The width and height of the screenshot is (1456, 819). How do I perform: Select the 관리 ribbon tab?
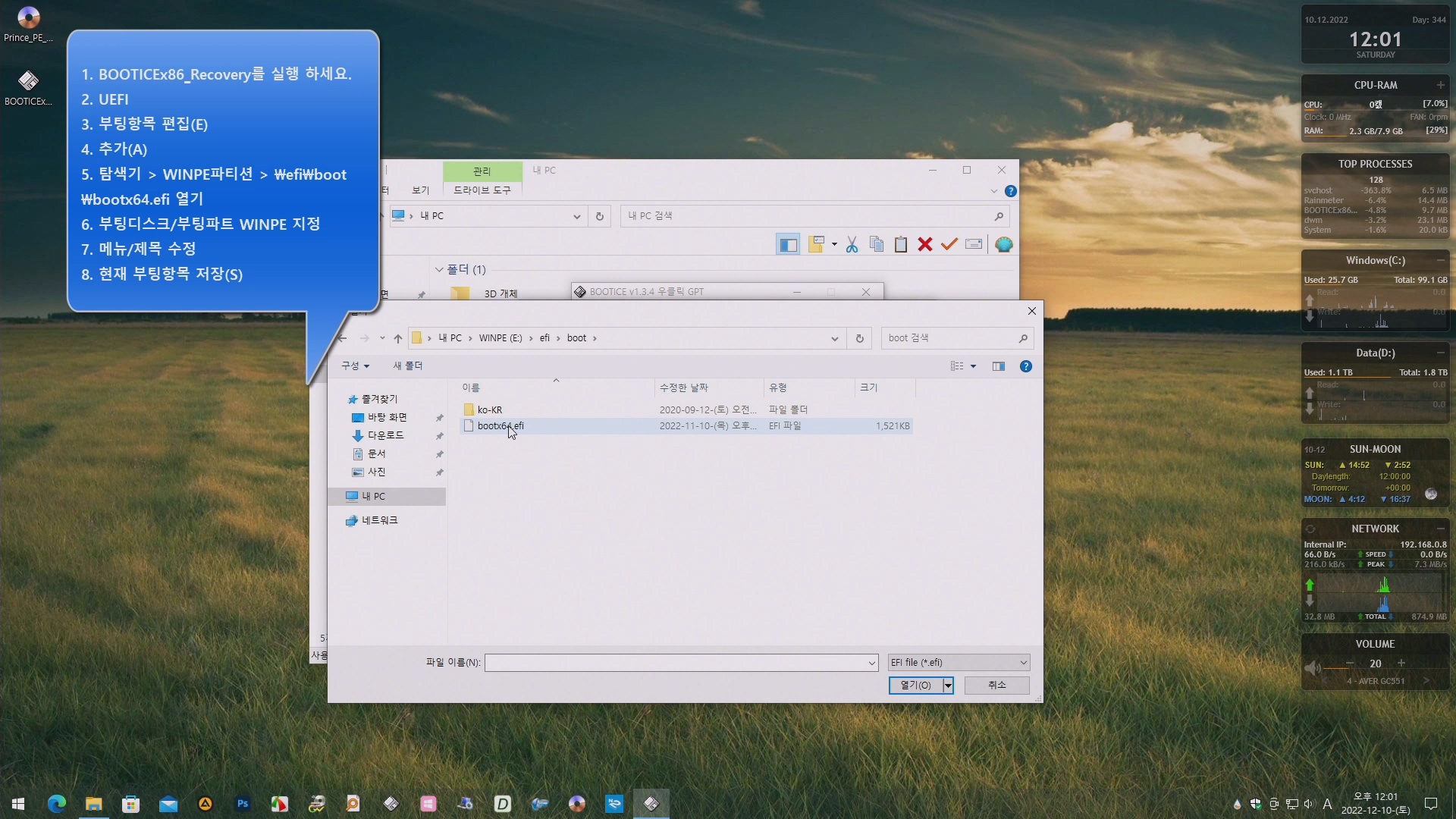(482, 171)
